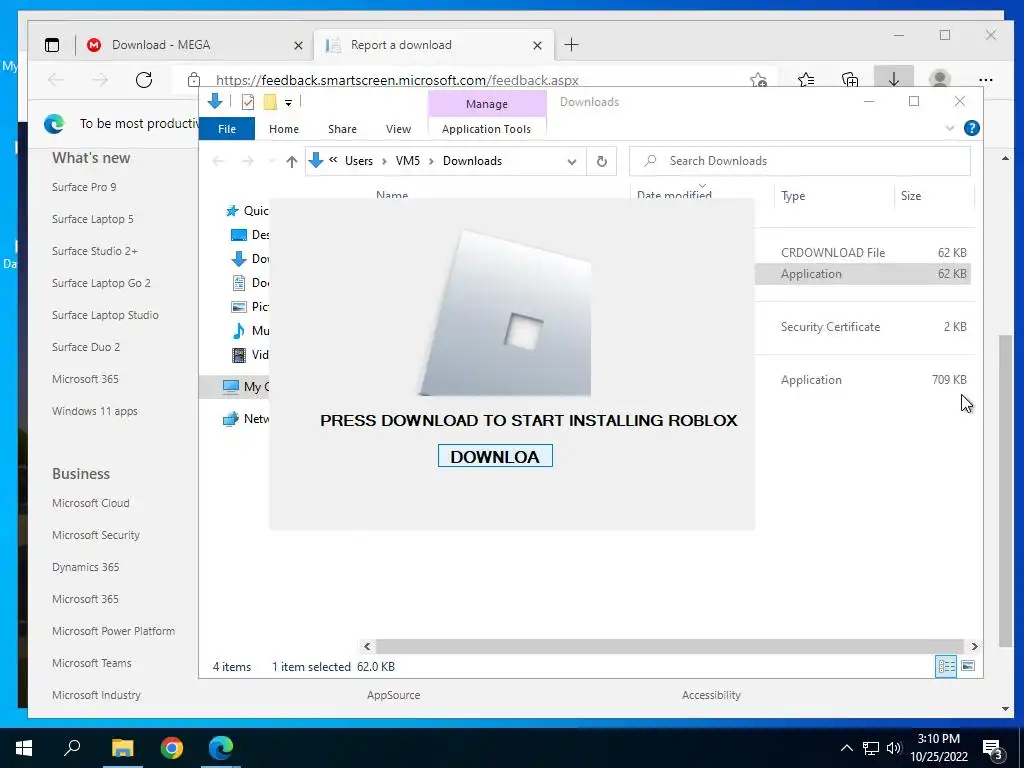Open the Edge tab actions menu icon
The height and width of the screenshot is (768, 1024).
pyautogui.click(x=52, y=45)
